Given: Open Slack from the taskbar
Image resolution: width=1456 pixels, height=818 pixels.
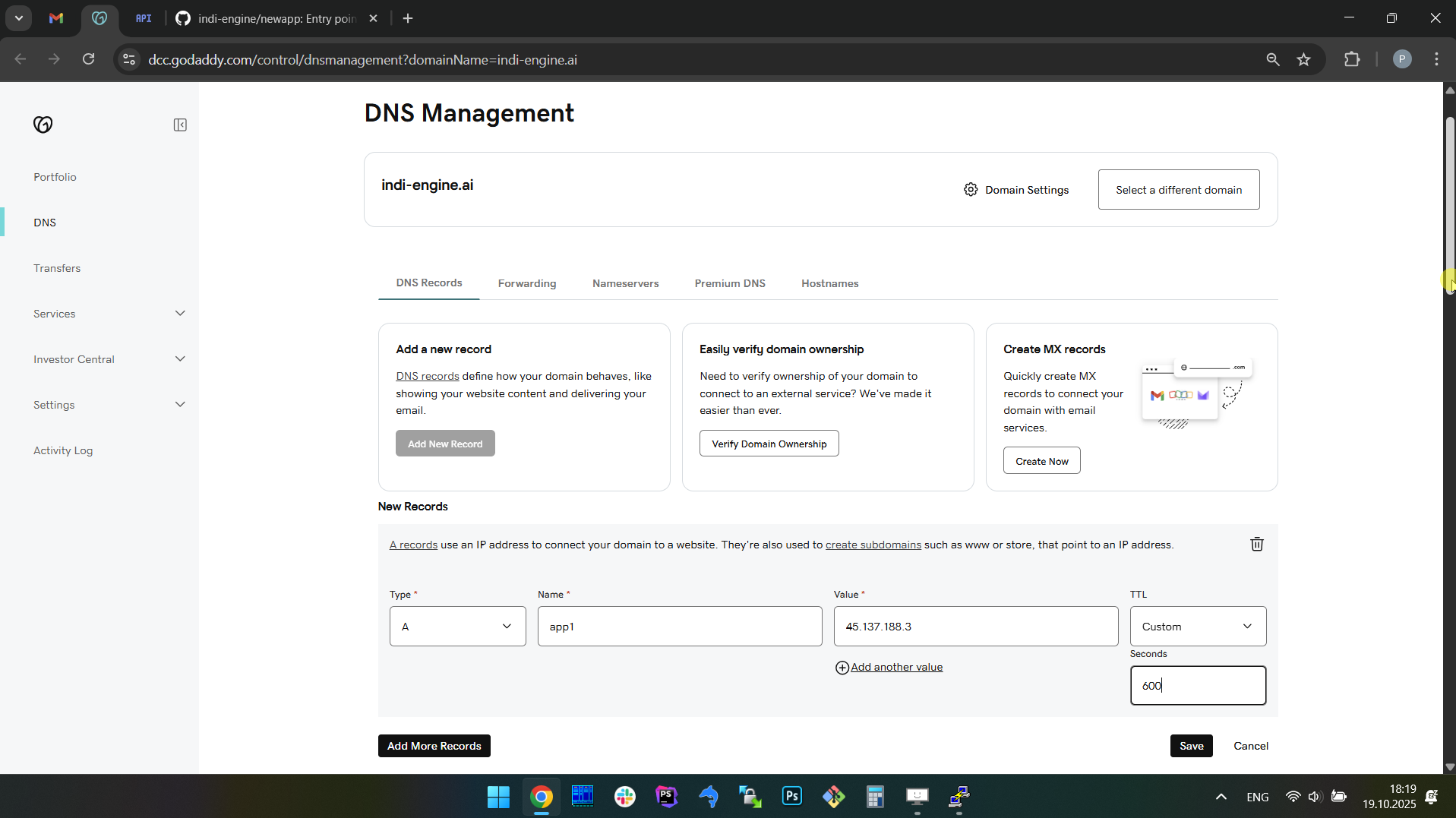Looking at the screenshot, I should coord(624,796).
